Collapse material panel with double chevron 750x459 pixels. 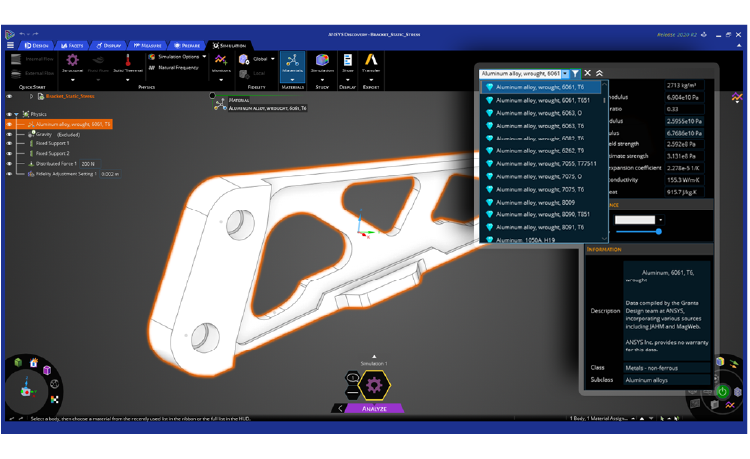[599, 73]
